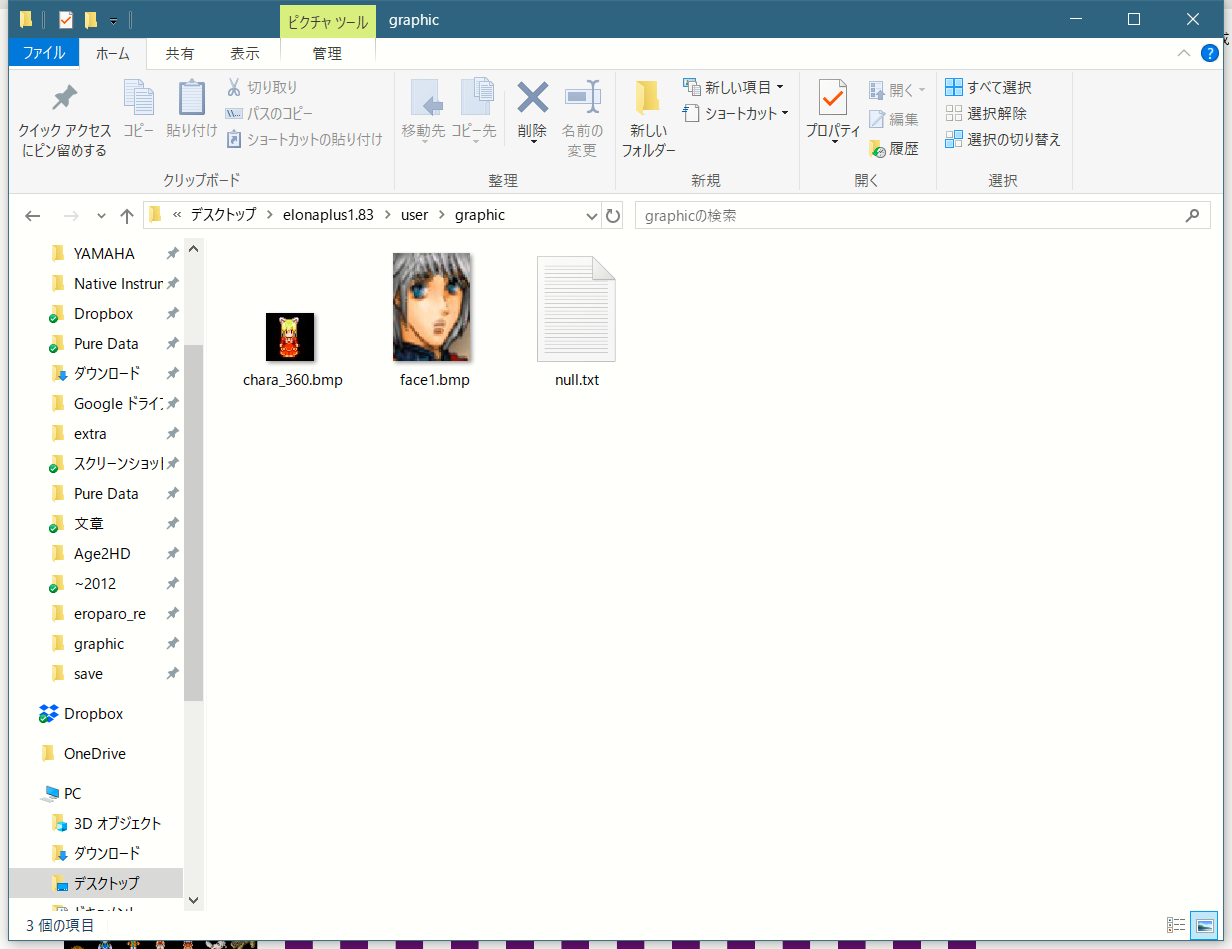
Task: Open the blue Help question mark
Action: [x=1209, y=53]
